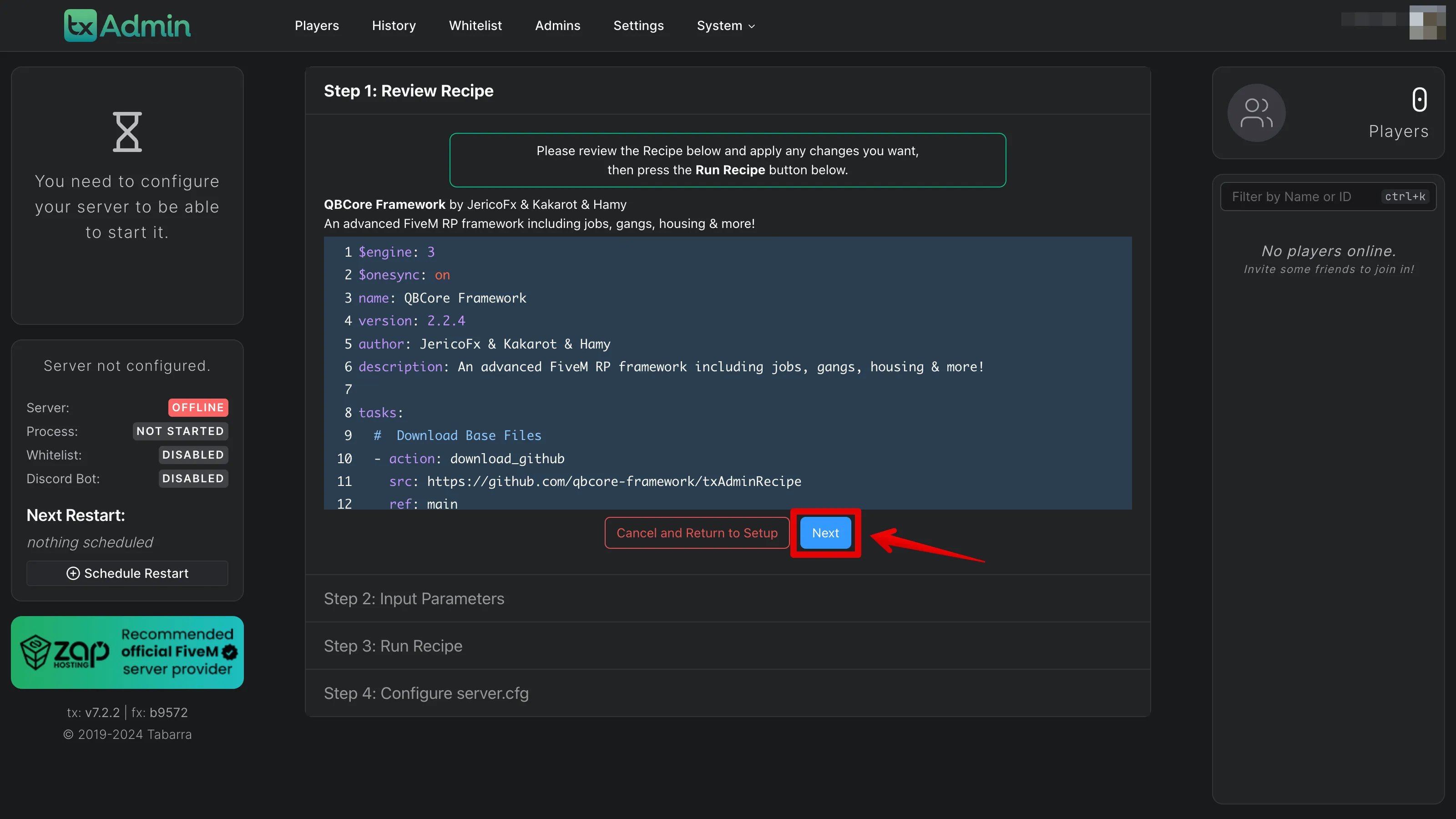Click the recipe line '$onesync: on'
This screenshot has width=1456, height=819.
pyautogui.click(x=404, y=275)
